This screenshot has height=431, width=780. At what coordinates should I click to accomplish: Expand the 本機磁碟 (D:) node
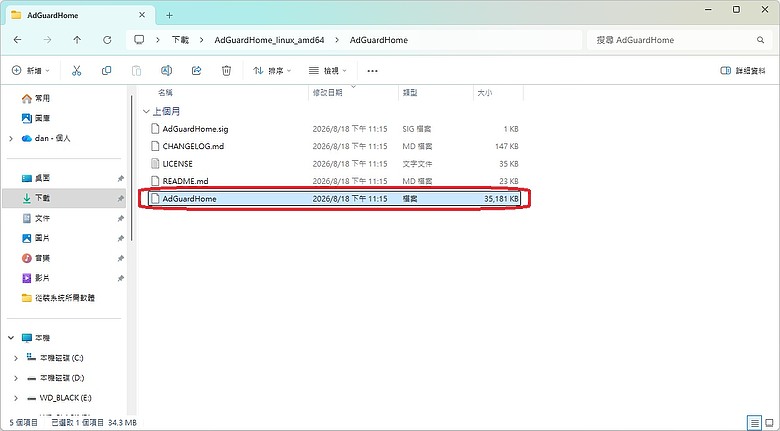15,378
